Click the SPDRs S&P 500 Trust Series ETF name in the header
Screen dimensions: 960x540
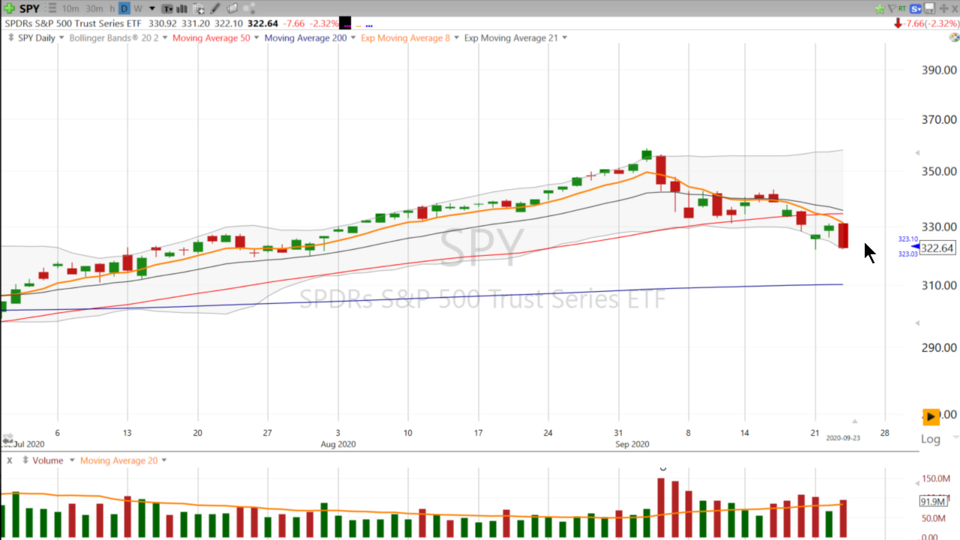pyautogui.click(x=73, y=23)
